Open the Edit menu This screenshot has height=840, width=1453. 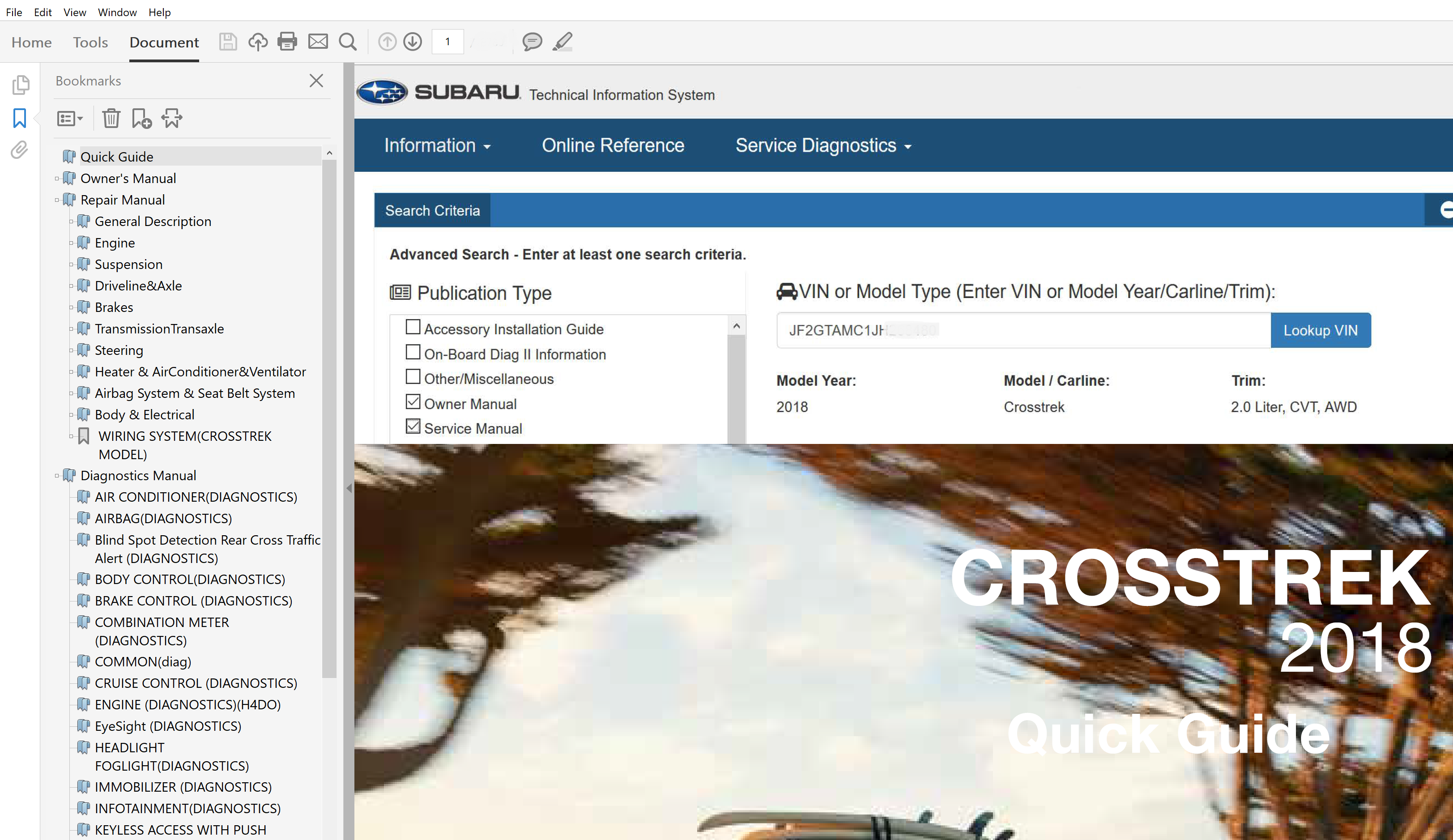coord(43,12)
